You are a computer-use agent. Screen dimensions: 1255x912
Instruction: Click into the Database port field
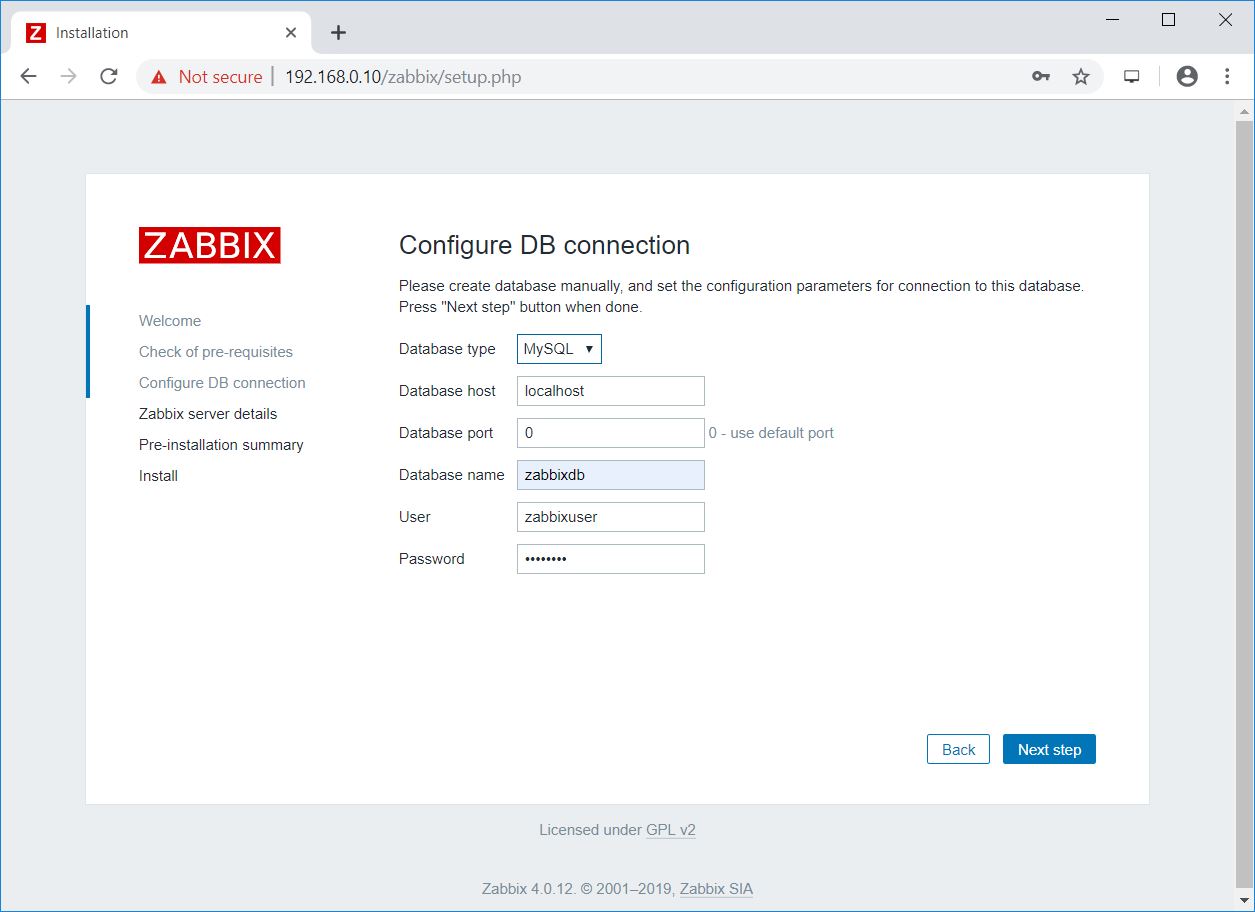(x=610, y=433)
